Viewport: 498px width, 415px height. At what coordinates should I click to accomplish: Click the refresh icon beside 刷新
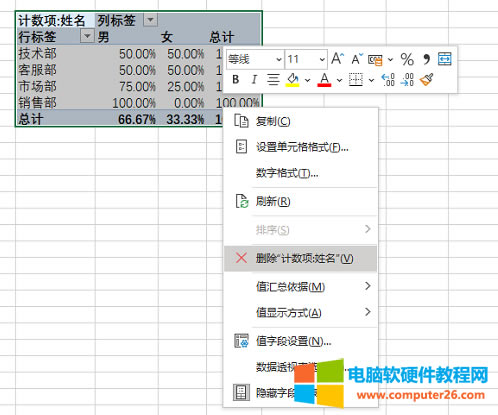[x=242, y=201]
